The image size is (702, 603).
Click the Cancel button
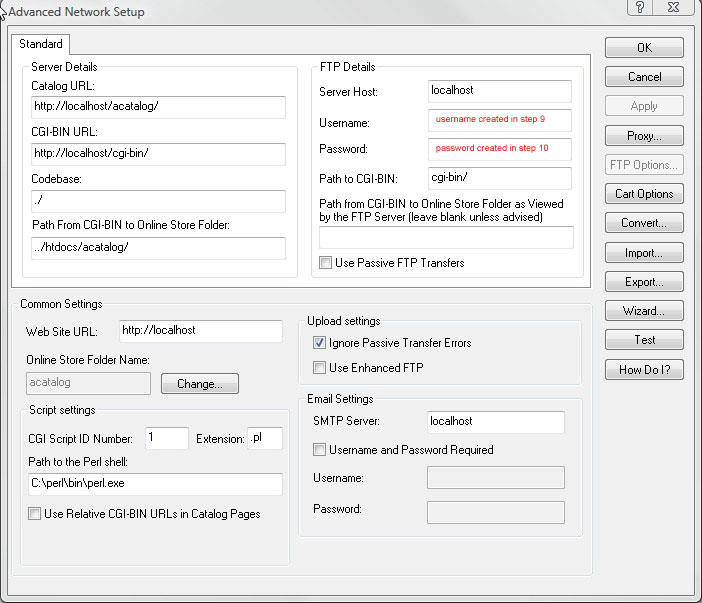click(644, 77)
